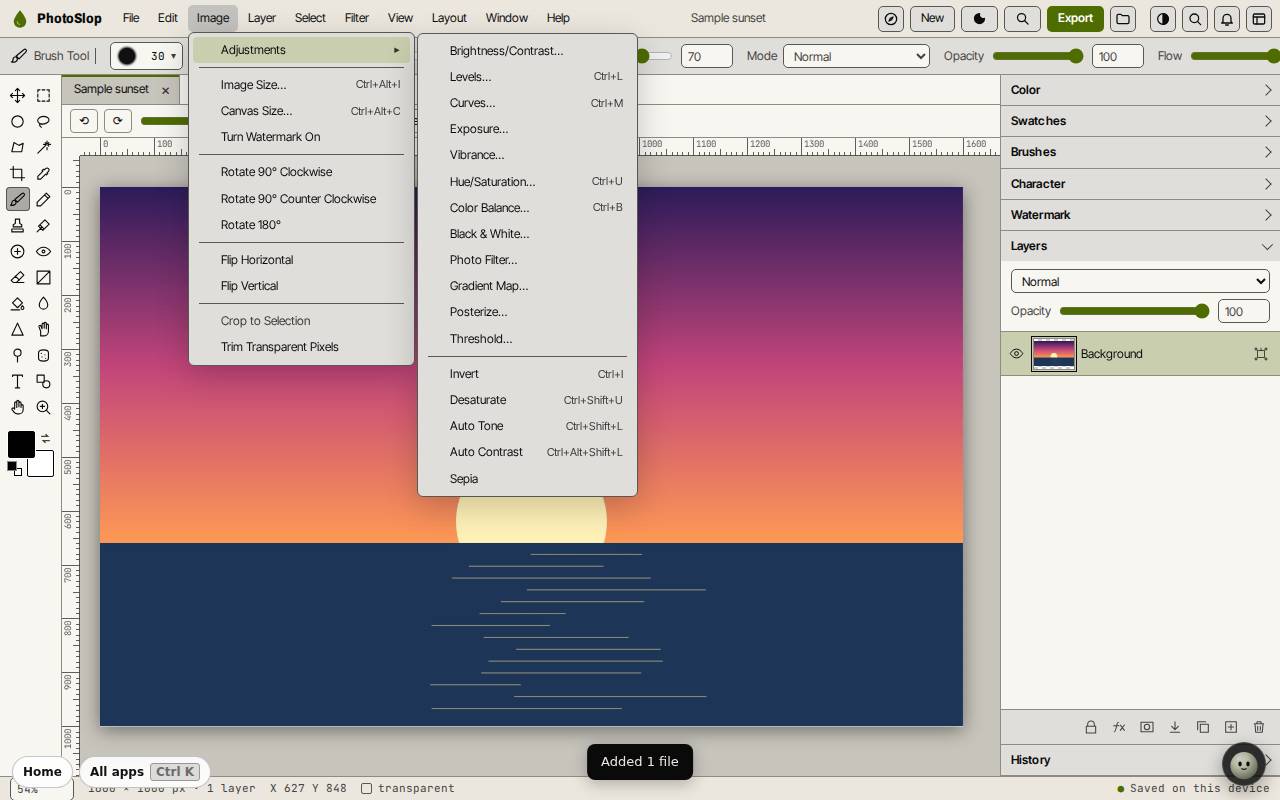Toggle the contrast half-circle button
This screenshot has width=1280, height=800.
click(1163, 18)
